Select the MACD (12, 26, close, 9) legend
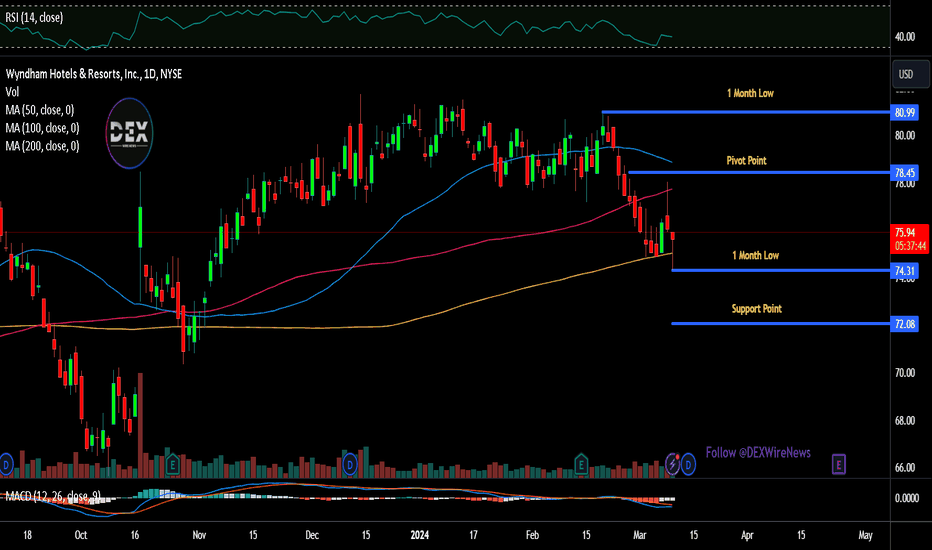This screenshot has height=550, width=932. (x=53, y=496)
